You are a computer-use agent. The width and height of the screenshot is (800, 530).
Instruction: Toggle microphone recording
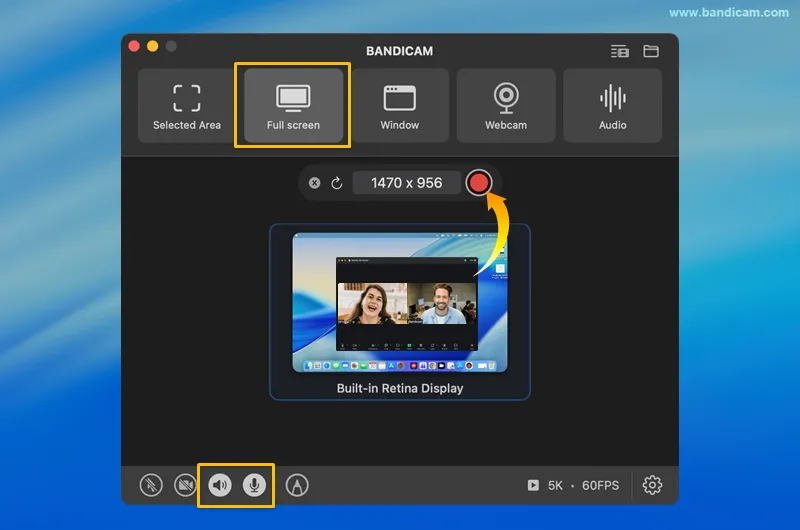(254, 485)
